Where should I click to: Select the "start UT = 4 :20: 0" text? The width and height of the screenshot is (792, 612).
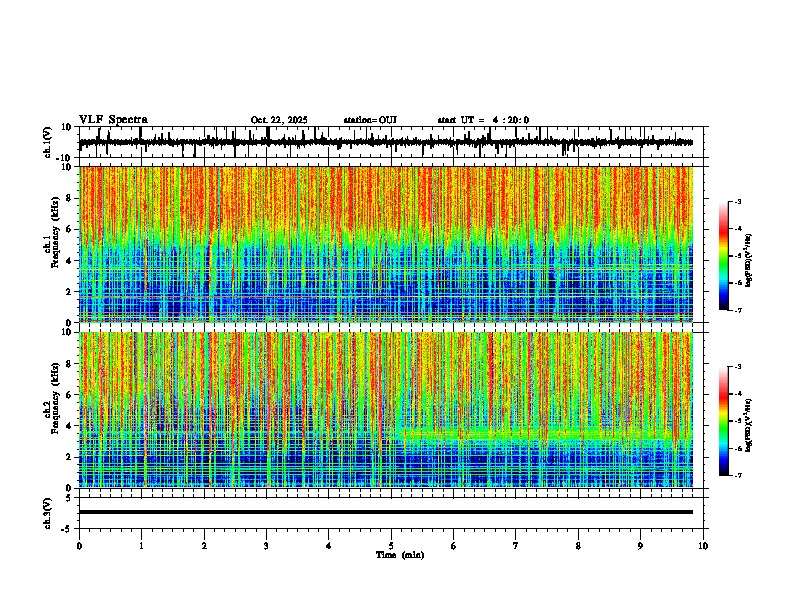click(483, 120)
